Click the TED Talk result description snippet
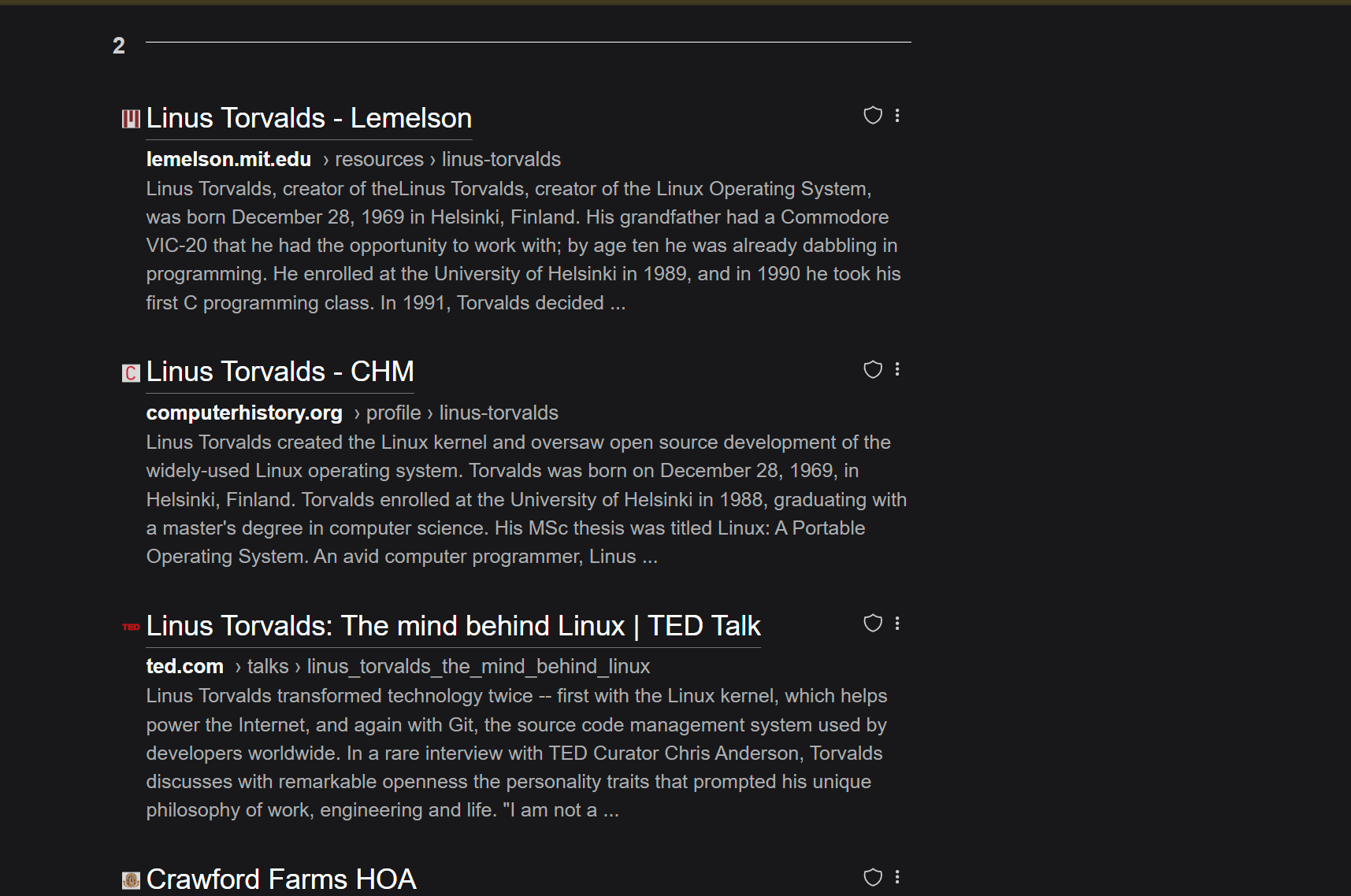The image size is (1351, 896). point(516,753)
